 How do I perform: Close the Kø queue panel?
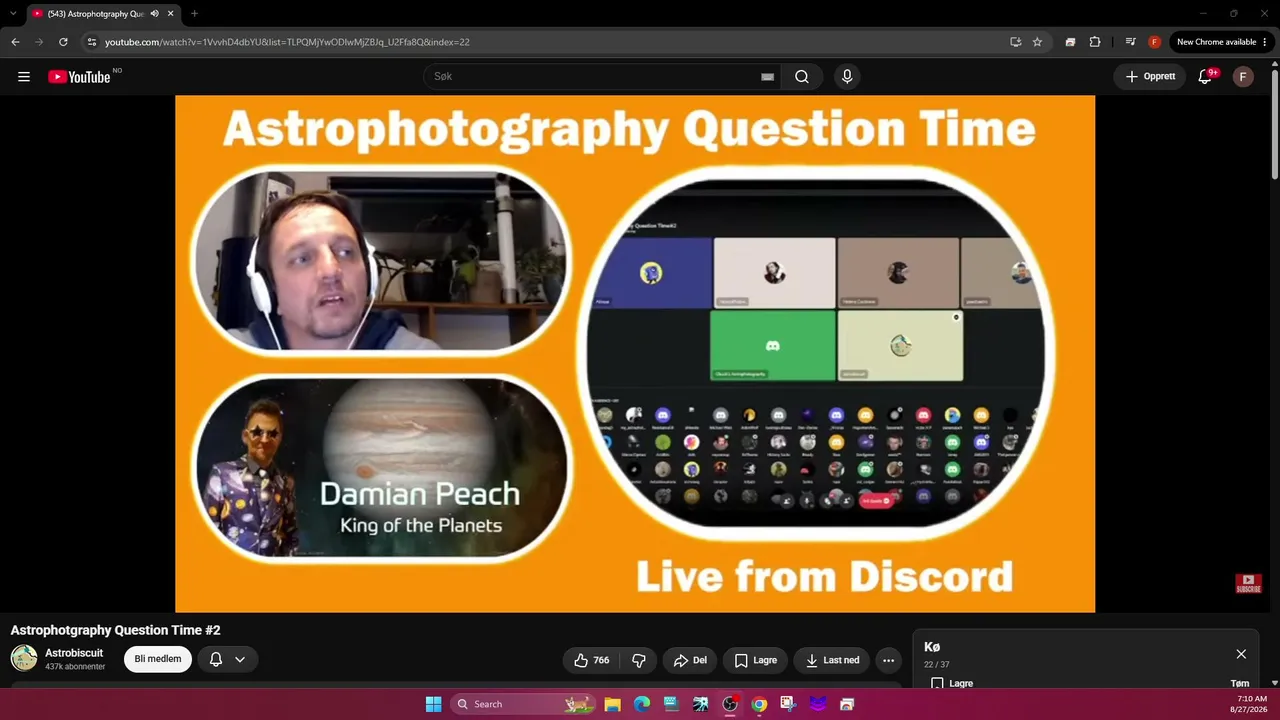pos(1241,654)
